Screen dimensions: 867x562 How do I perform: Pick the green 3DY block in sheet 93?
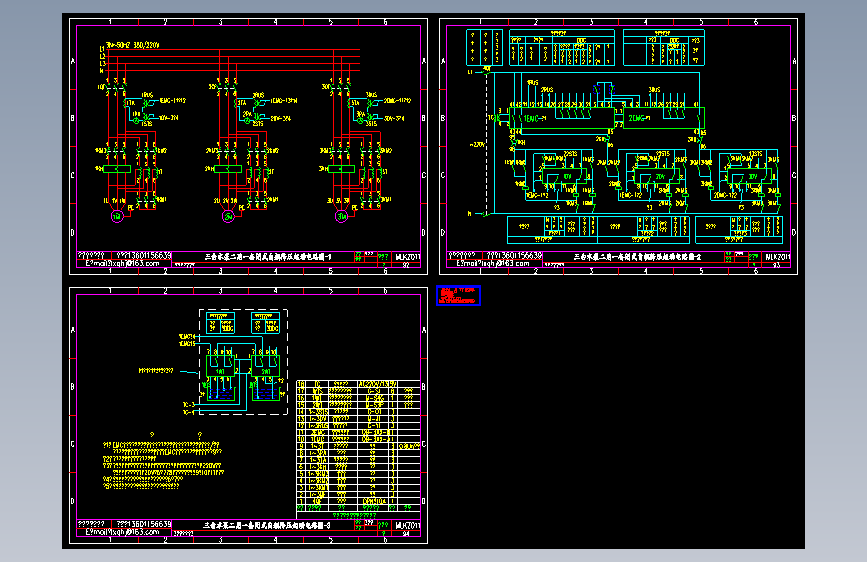coord(749,177)
